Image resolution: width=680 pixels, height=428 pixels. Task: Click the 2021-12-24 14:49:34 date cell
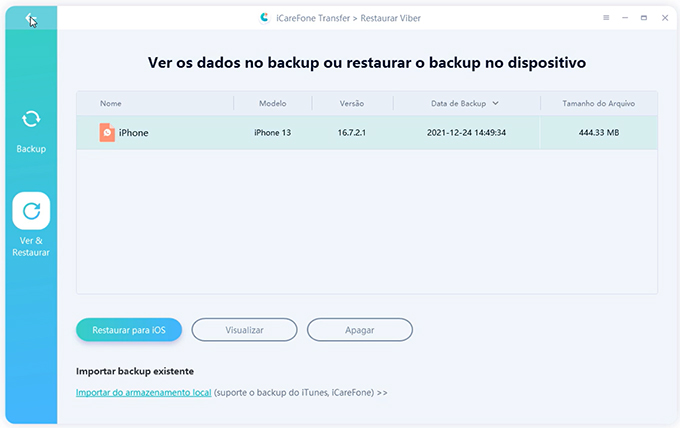[466, 133]
